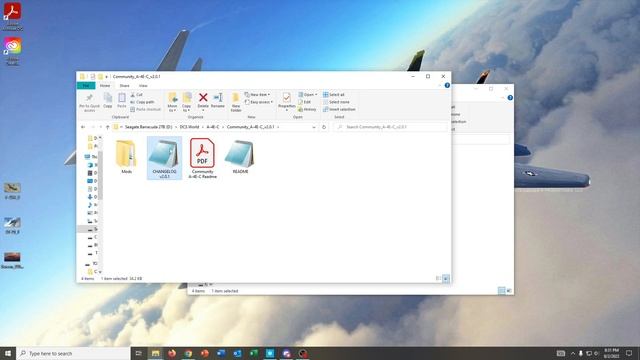The width and height of the screenshot is (640, 360).
Task: Click the Search Community_A-4E-C field
Action: pyautogui.click(x=391, y=127)
